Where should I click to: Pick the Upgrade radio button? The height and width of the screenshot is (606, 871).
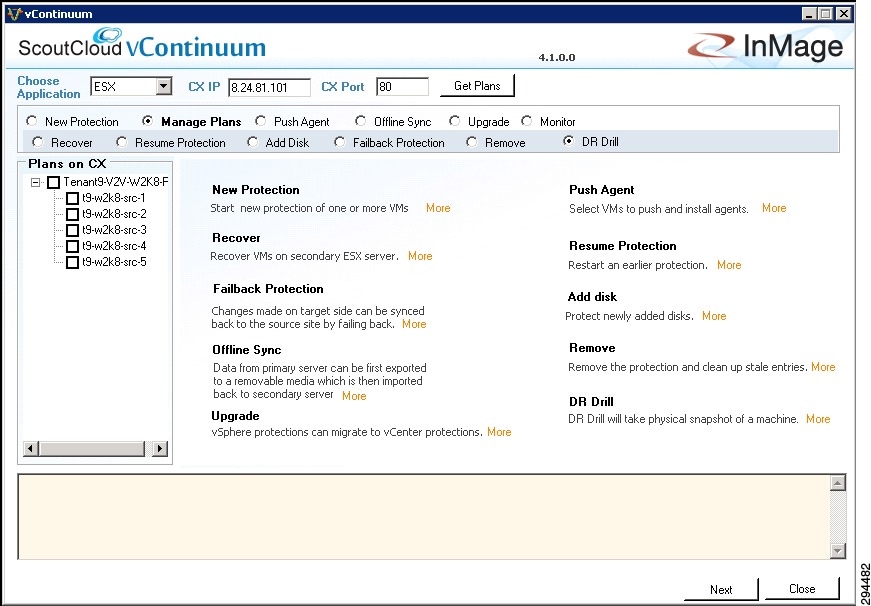pyautogui.click(x=455, y=121)
